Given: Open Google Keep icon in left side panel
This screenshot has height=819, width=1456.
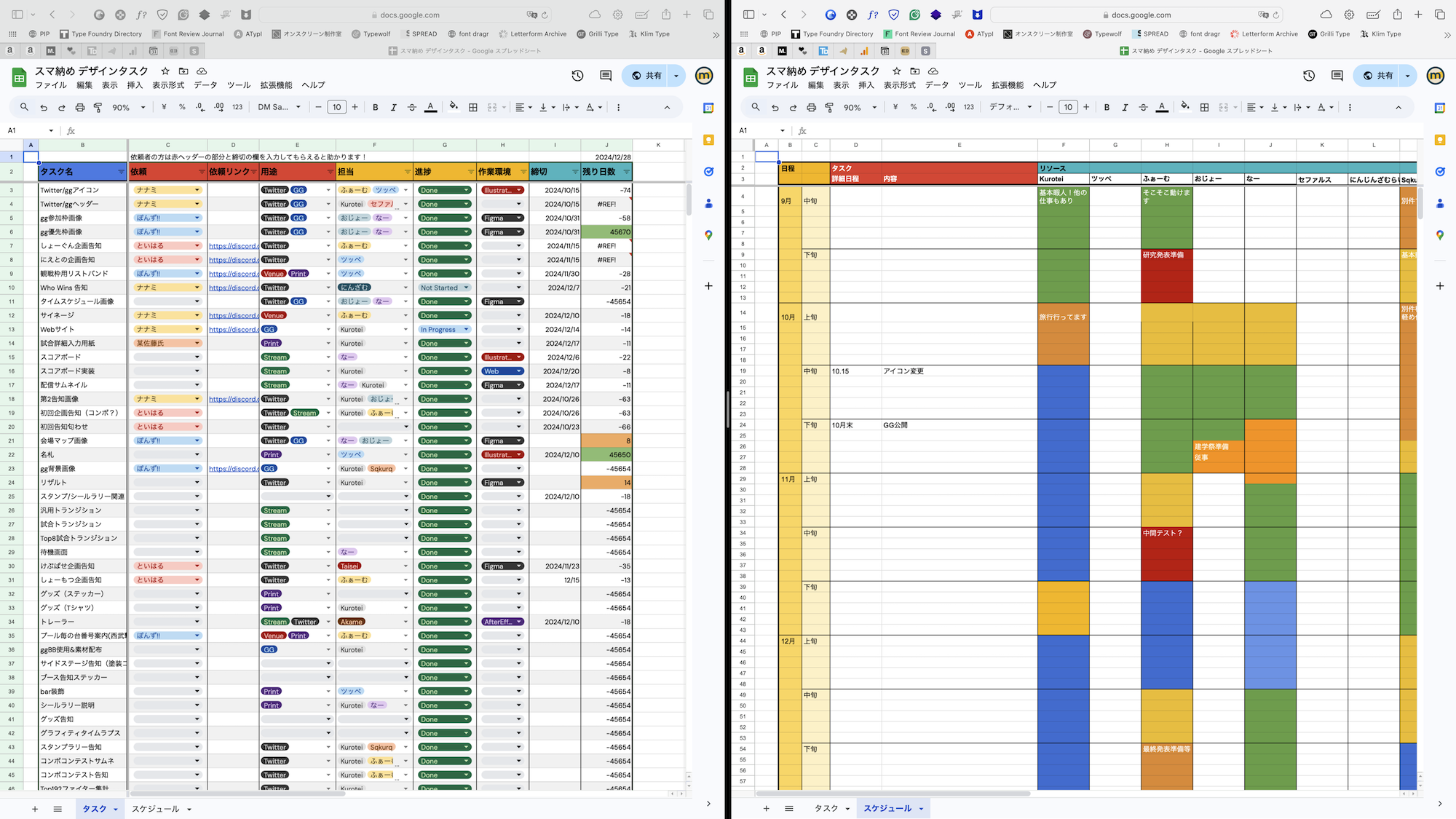Looking at the screenshot, I should (x=708, y=140).
